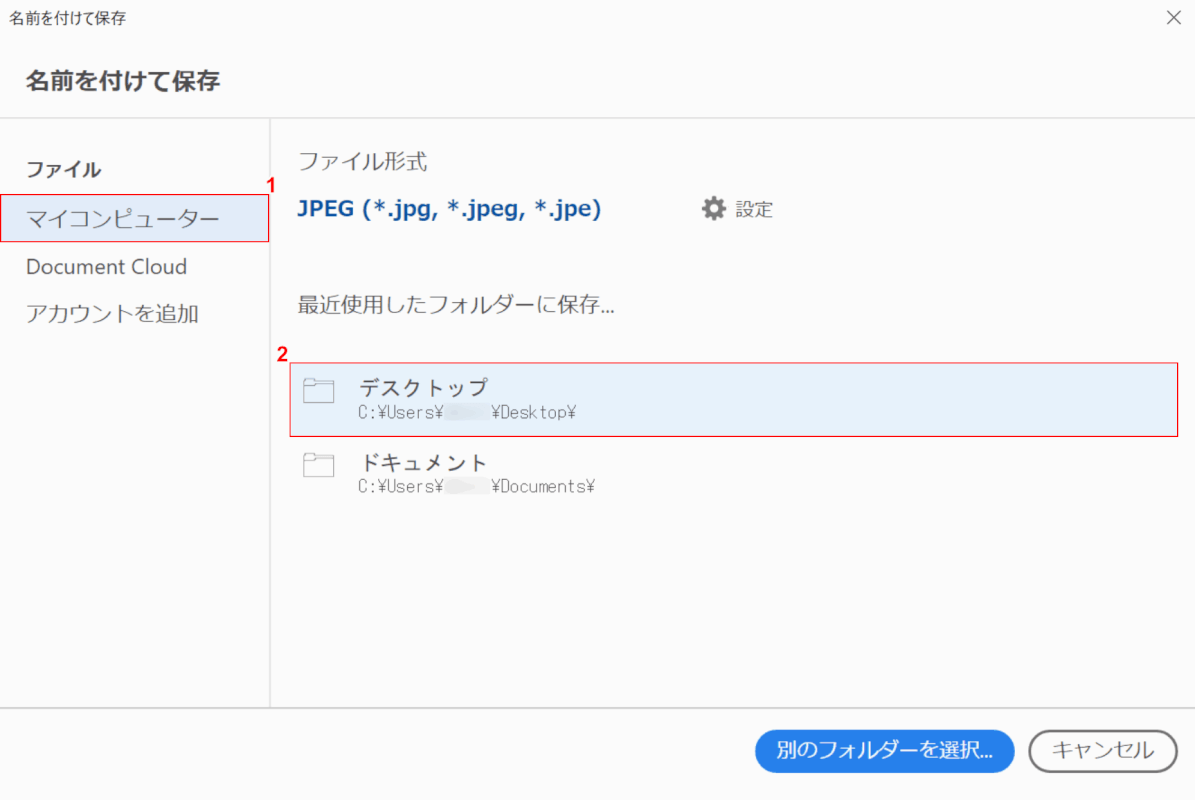Select マイコンピューター in the sidebar
This screenshot has width=1195, height=800.
coord(122,218)
